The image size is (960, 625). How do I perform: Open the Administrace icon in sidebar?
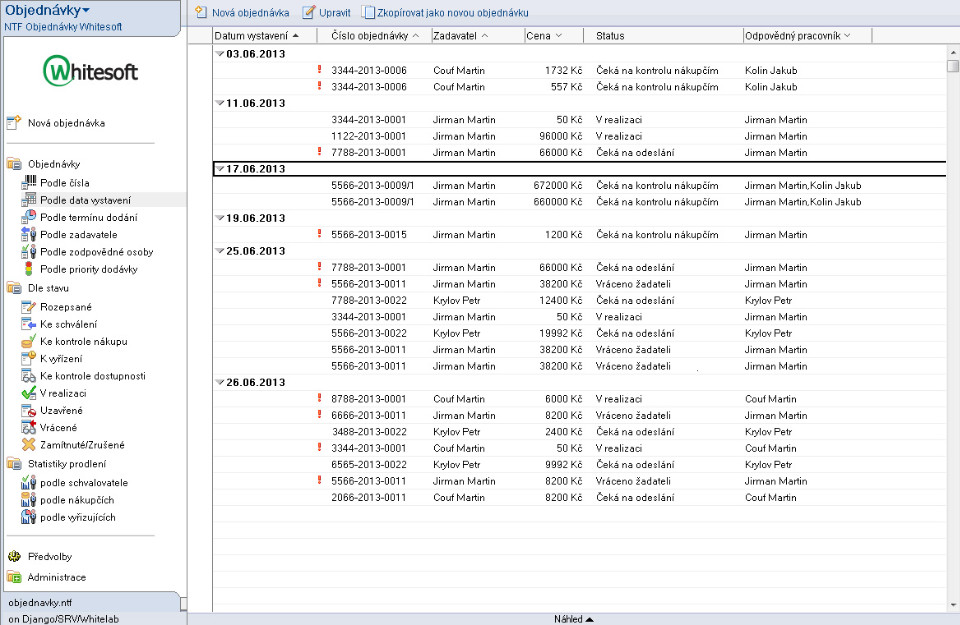(x=14, y=577)
